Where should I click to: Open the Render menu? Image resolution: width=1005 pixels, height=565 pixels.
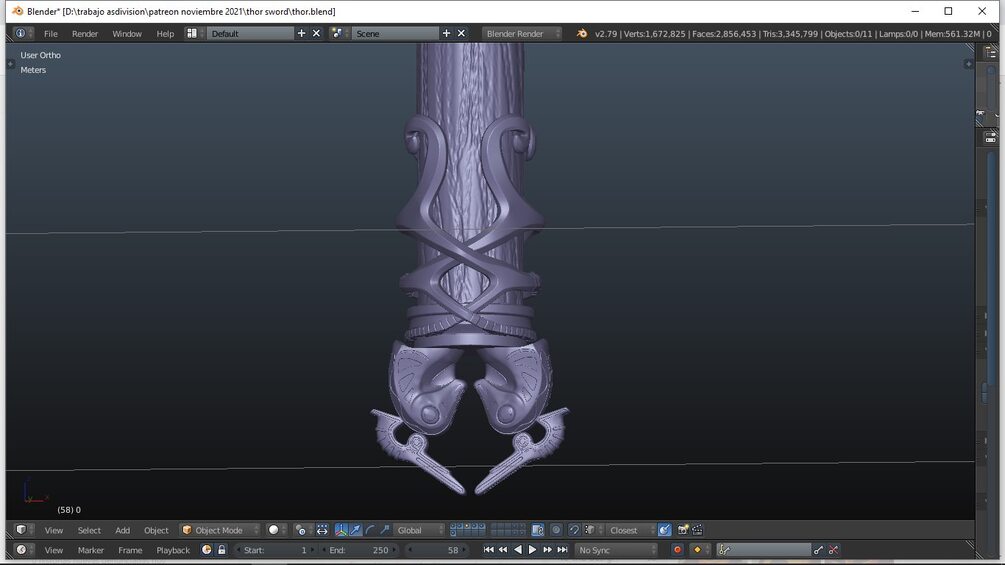click(x=85, y=34)
